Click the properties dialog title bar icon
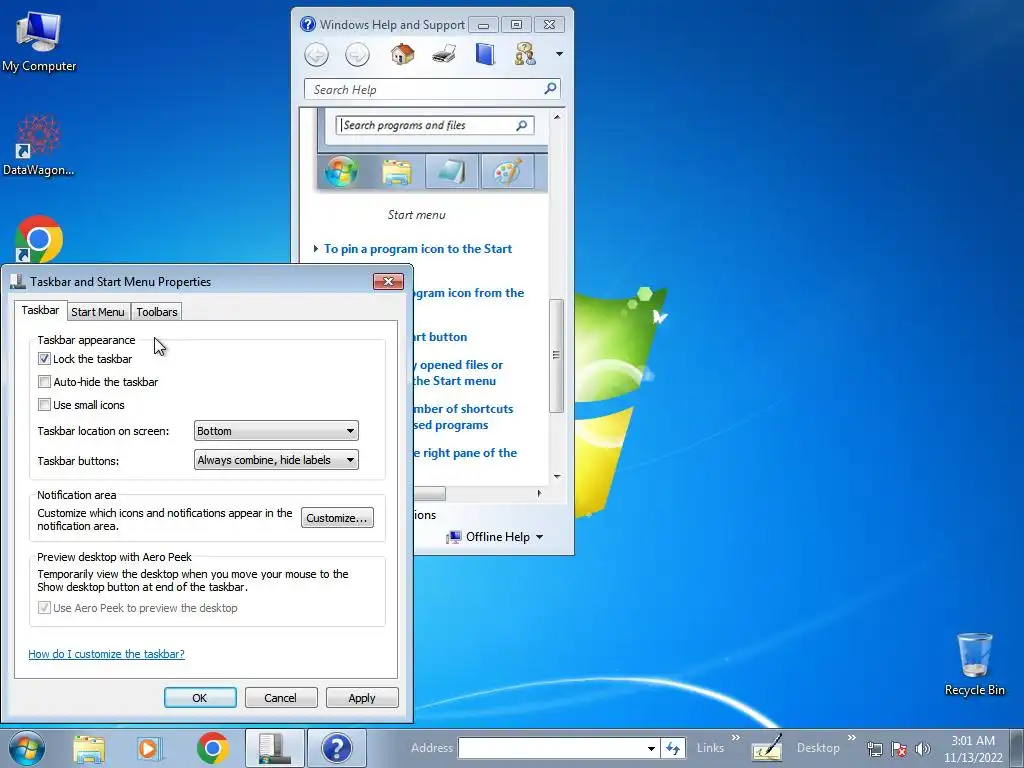This screenshot has height=768, width=1024. (18, 281)
